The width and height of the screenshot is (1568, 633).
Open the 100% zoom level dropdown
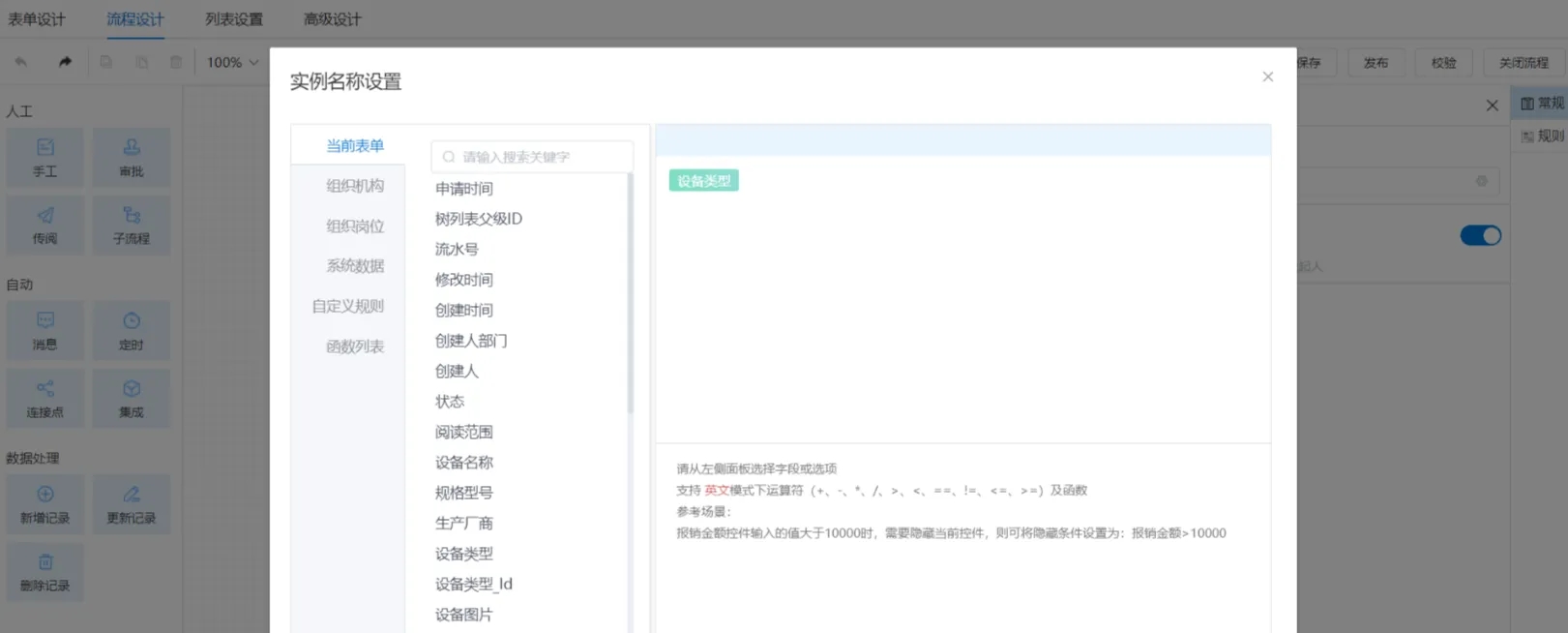(232, 62)
